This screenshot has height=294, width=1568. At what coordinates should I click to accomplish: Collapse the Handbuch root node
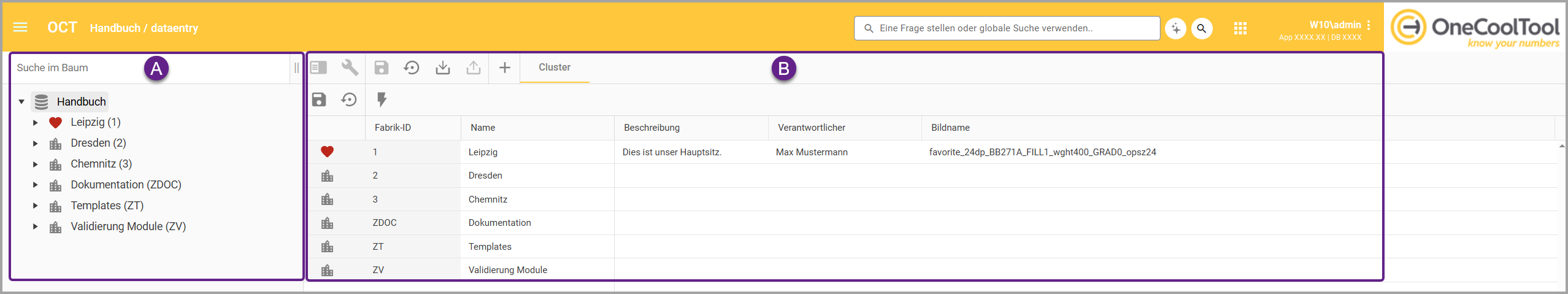[21, 102]
